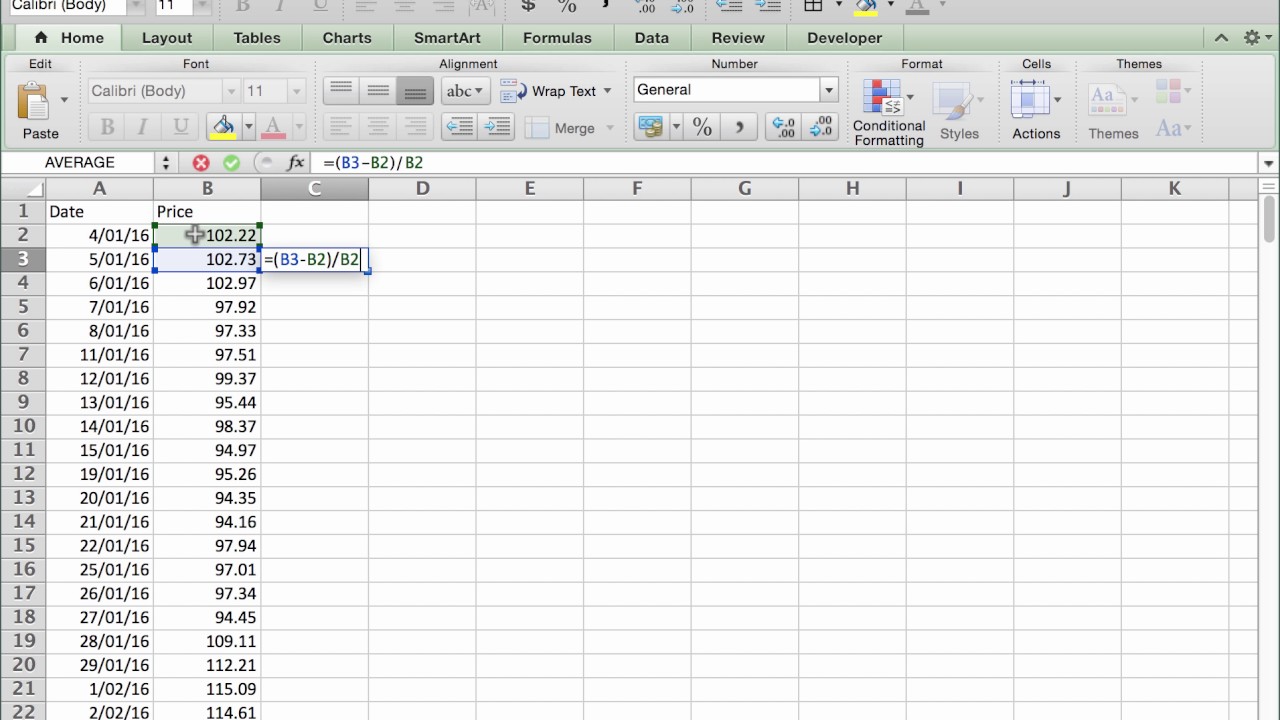Click cell with price 102.97
This screenshot has width=1280, height=720.
pyautogui.click(x=207, y=283)
